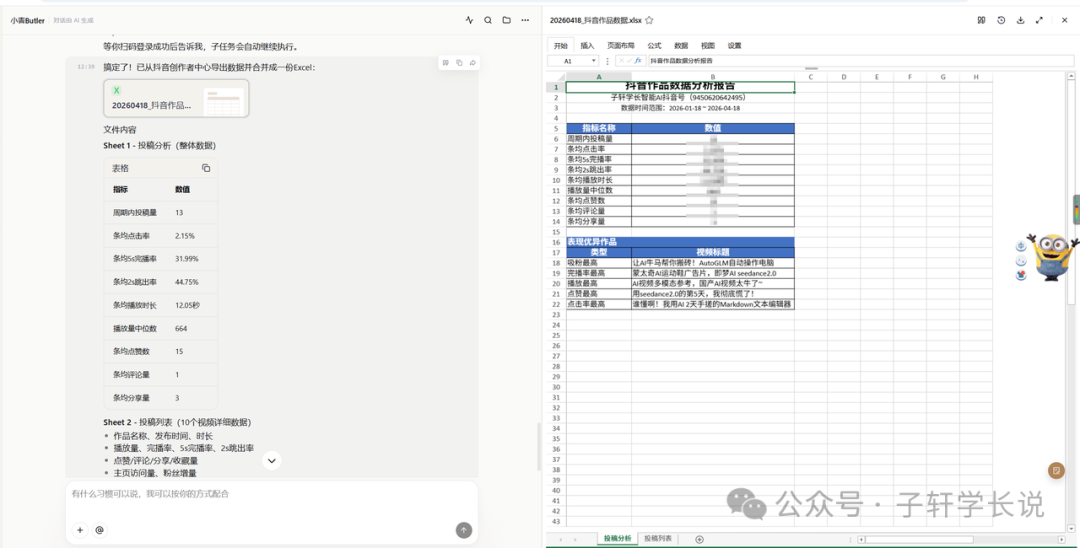Star the 20260418_抖音作品数据.xlsx file
Viewport: 1080px width, 548px height.
tap(649, 21)
